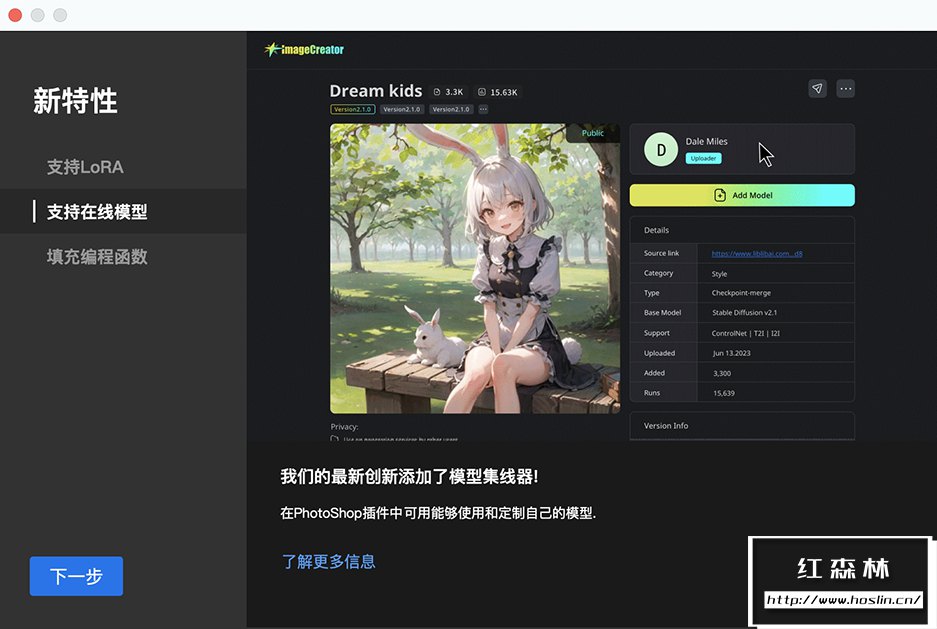
Task: Click the imageCreator logo
Action: pos(304,50)
